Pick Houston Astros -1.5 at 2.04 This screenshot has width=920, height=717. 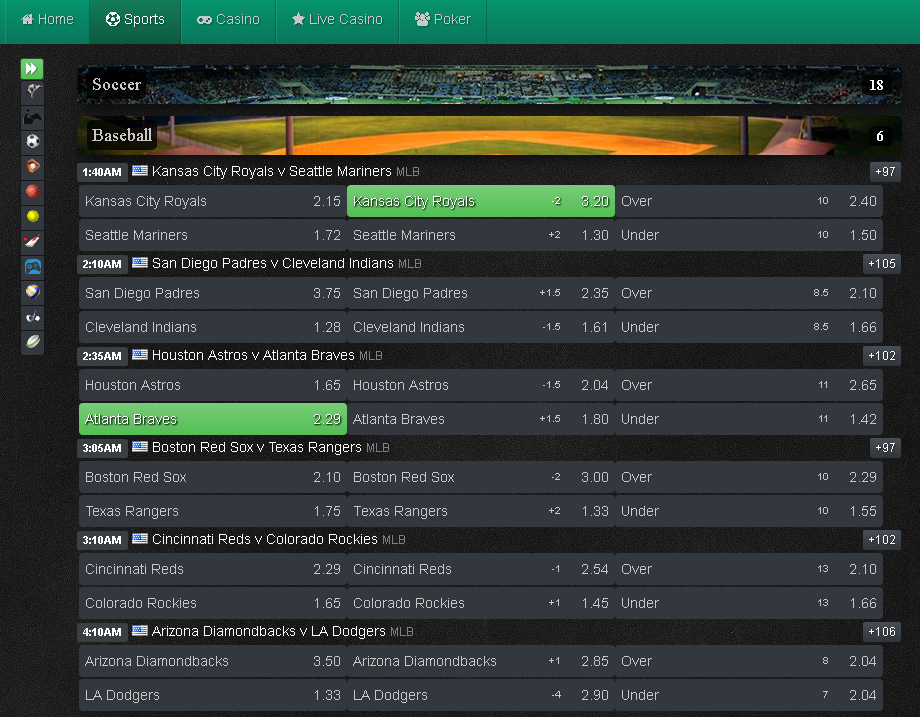[x=481, y=385]
